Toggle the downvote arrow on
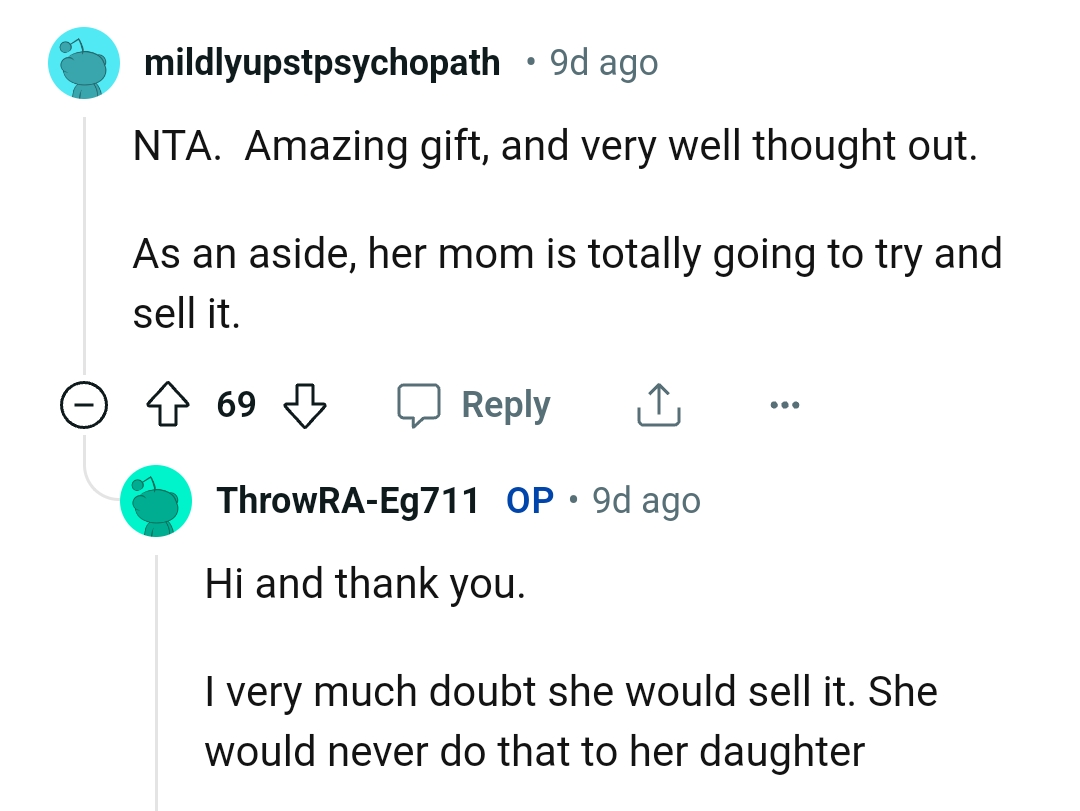Viewport: 1080px width, 811px height. tap(305, 405)
